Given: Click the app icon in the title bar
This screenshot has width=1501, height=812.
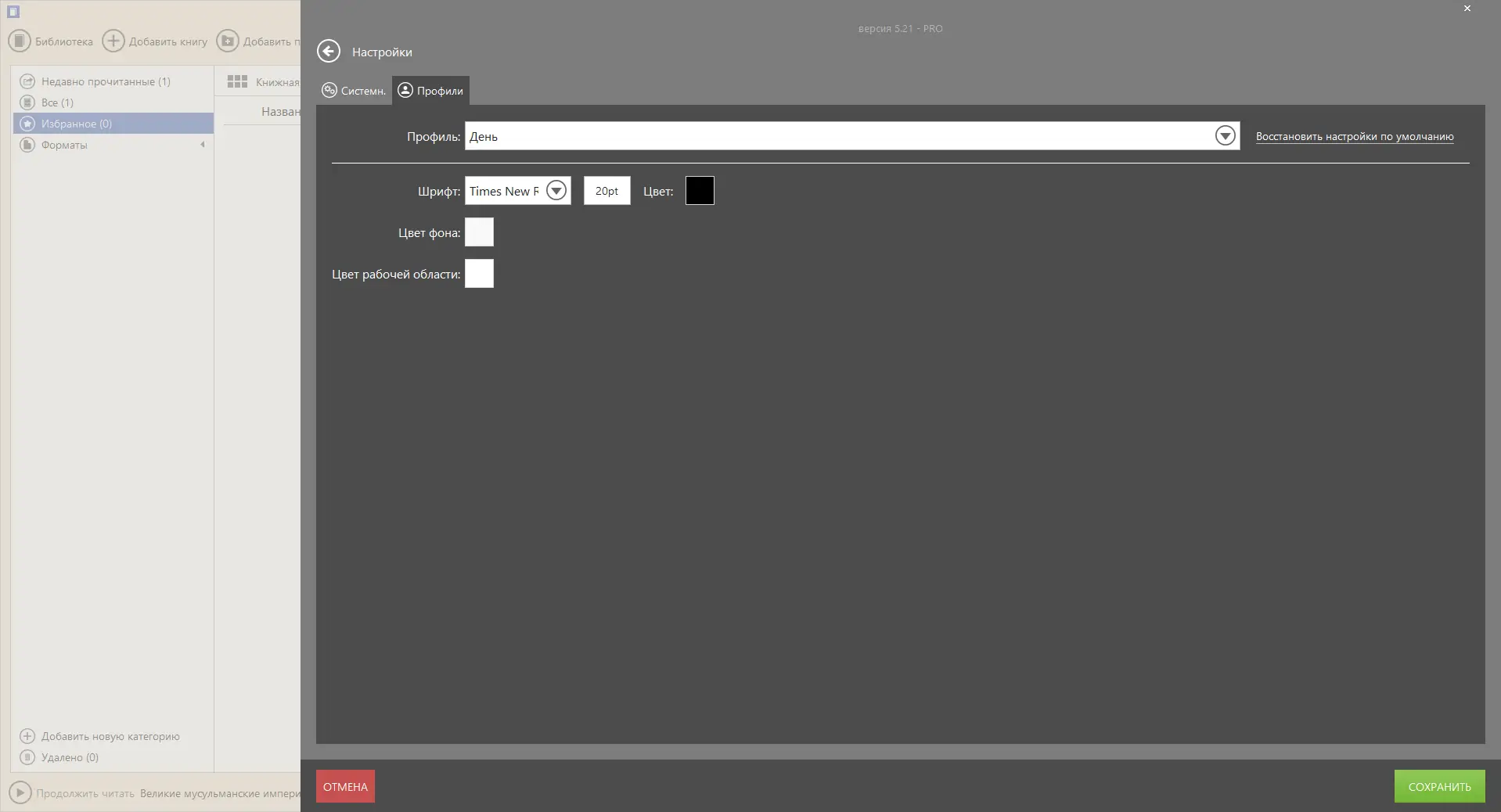Looking at the screenshot, I should (x=13, y=12).
